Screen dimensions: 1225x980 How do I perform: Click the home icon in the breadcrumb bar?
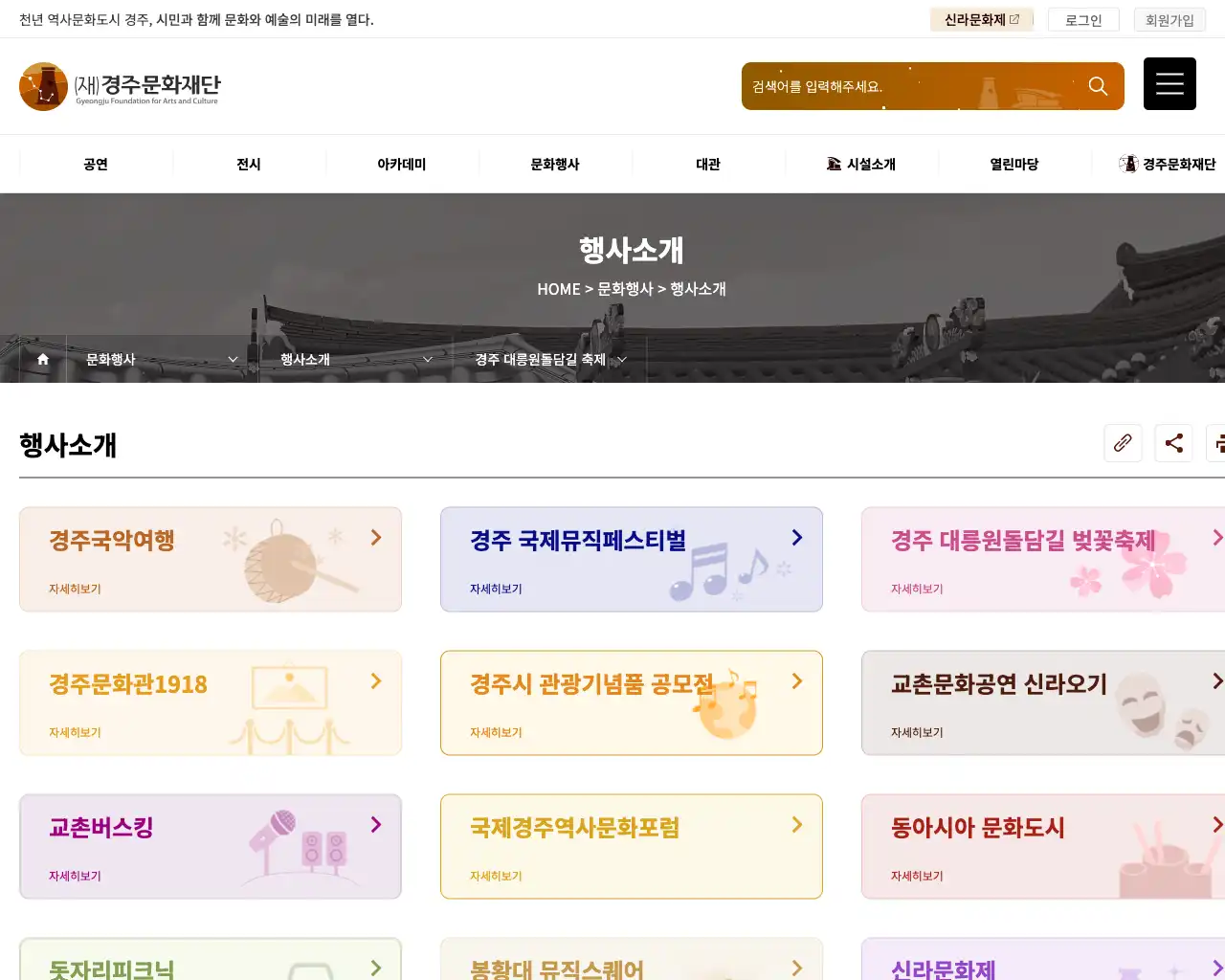[x=42, y=359]
